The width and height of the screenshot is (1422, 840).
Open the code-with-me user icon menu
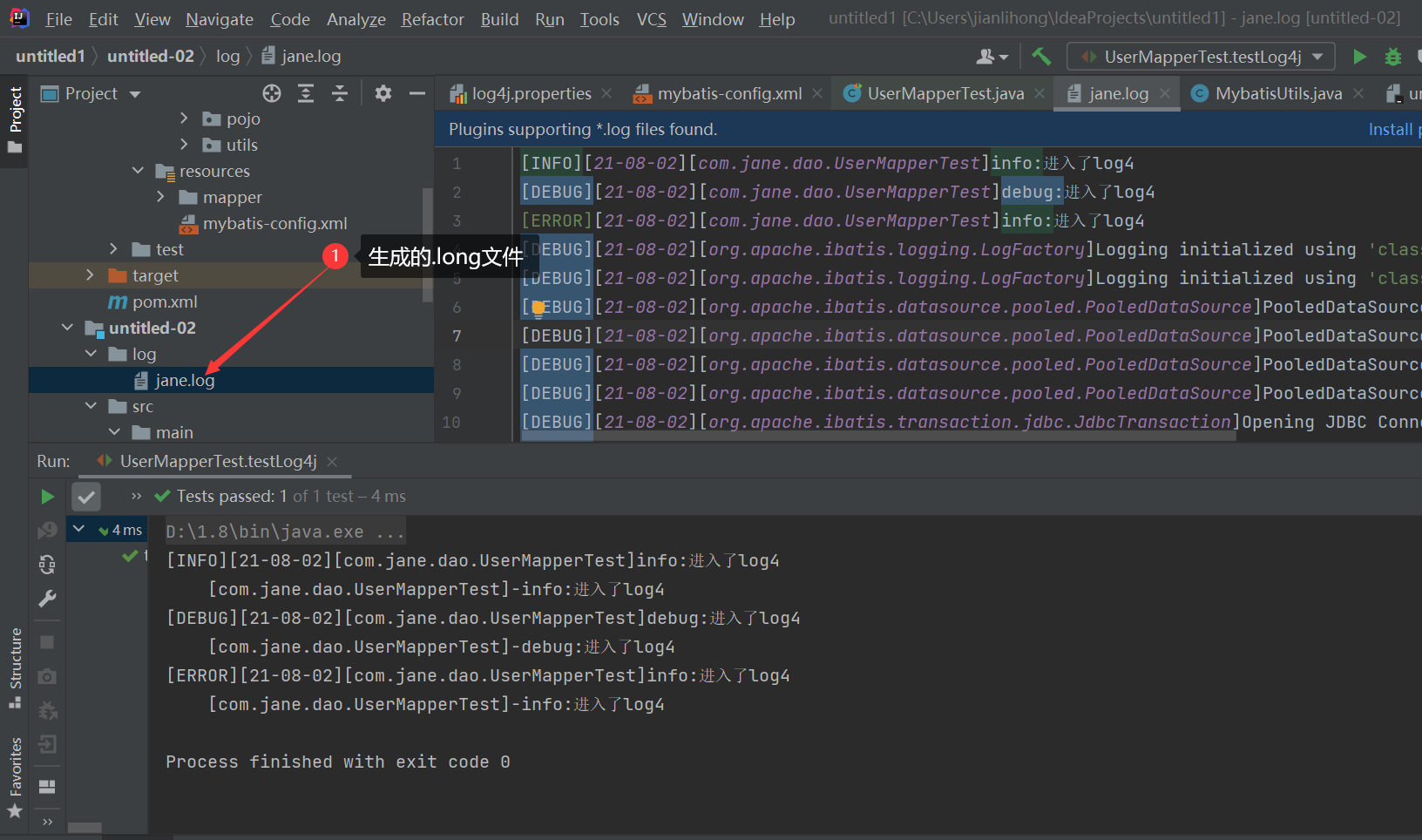[992, 57]
